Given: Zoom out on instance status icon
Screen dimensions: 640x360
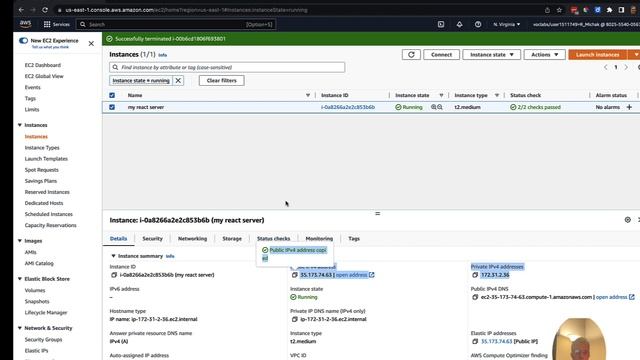Looking at the screenshot, I should point(440,107).
